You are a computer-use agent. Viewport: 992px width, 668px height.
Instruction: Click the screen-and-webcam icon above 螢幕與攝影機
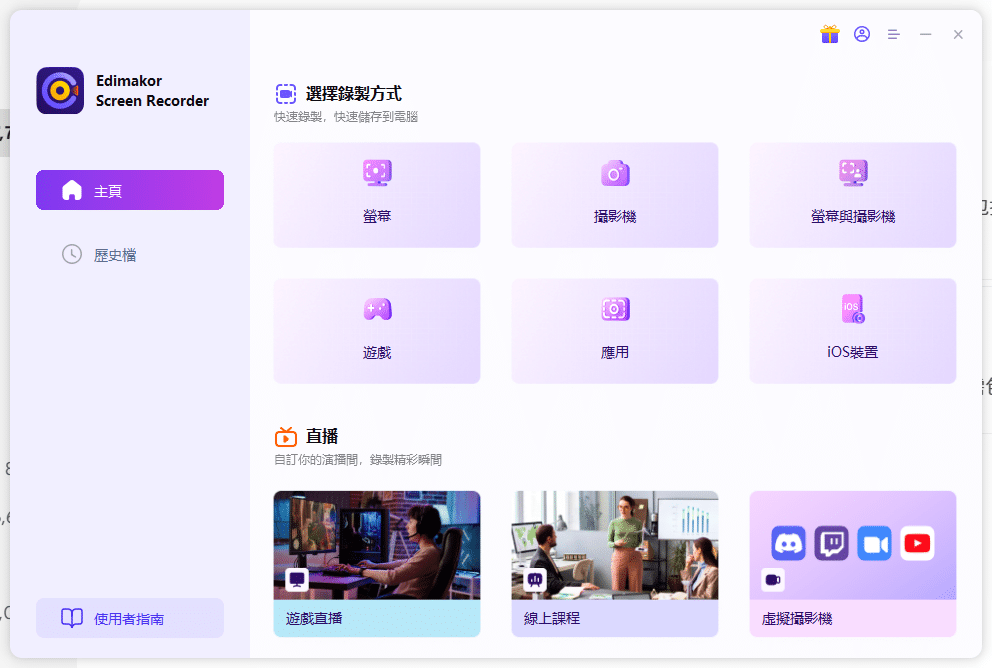[x=853, y=173]
